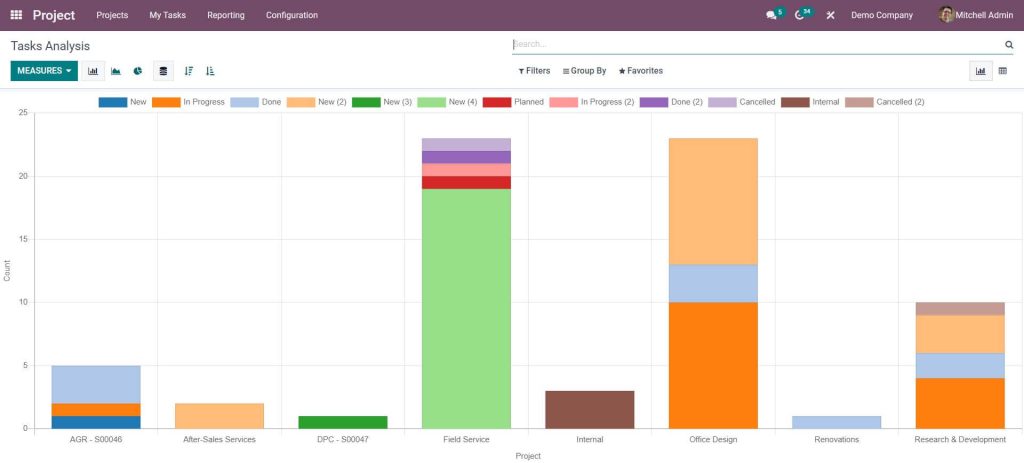
Task: Open the Mitchell Admin user menu
Action: click(x=976, y=15)
